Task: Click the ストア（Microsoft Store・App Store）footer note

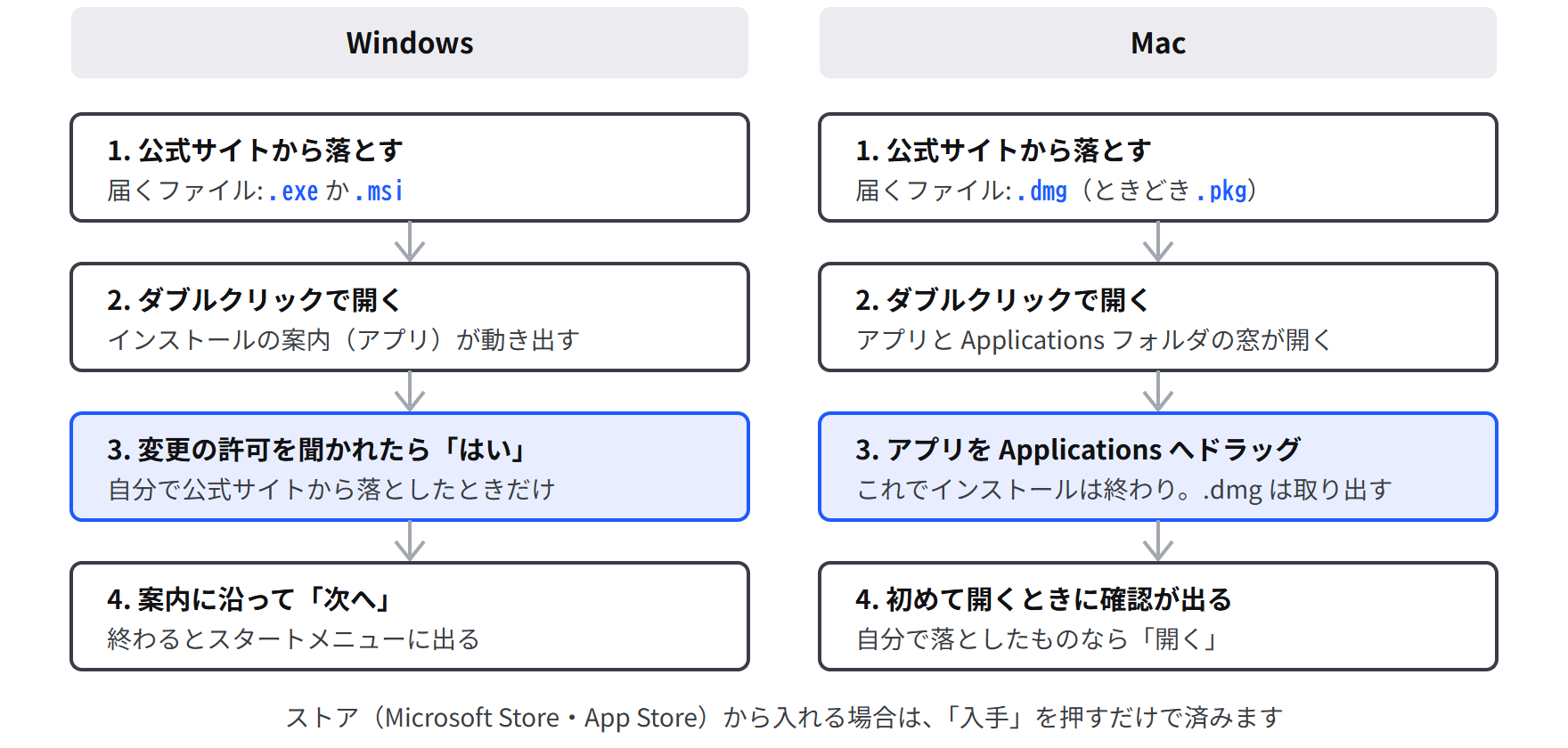Action: point(784,718)
